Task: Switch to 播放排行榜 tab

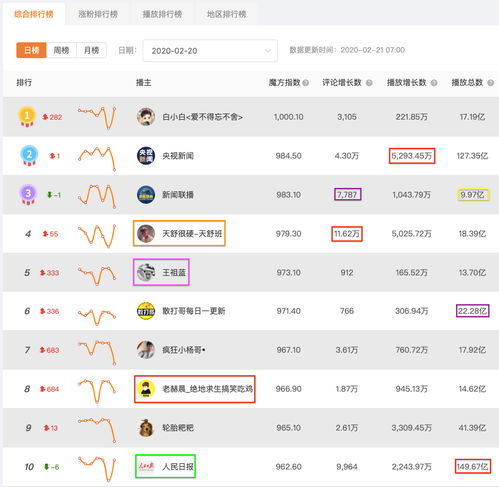Action: pyautogui.click(x=162, y=14)
